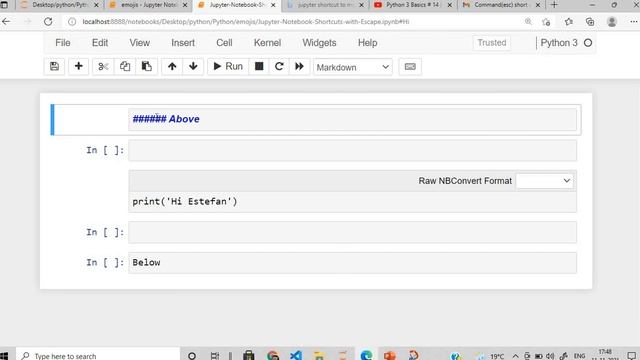The width and height of the screenshot is (640, 360).
Task: Open Raw NBConvert Format dropdown
Action: coord(544,181)
